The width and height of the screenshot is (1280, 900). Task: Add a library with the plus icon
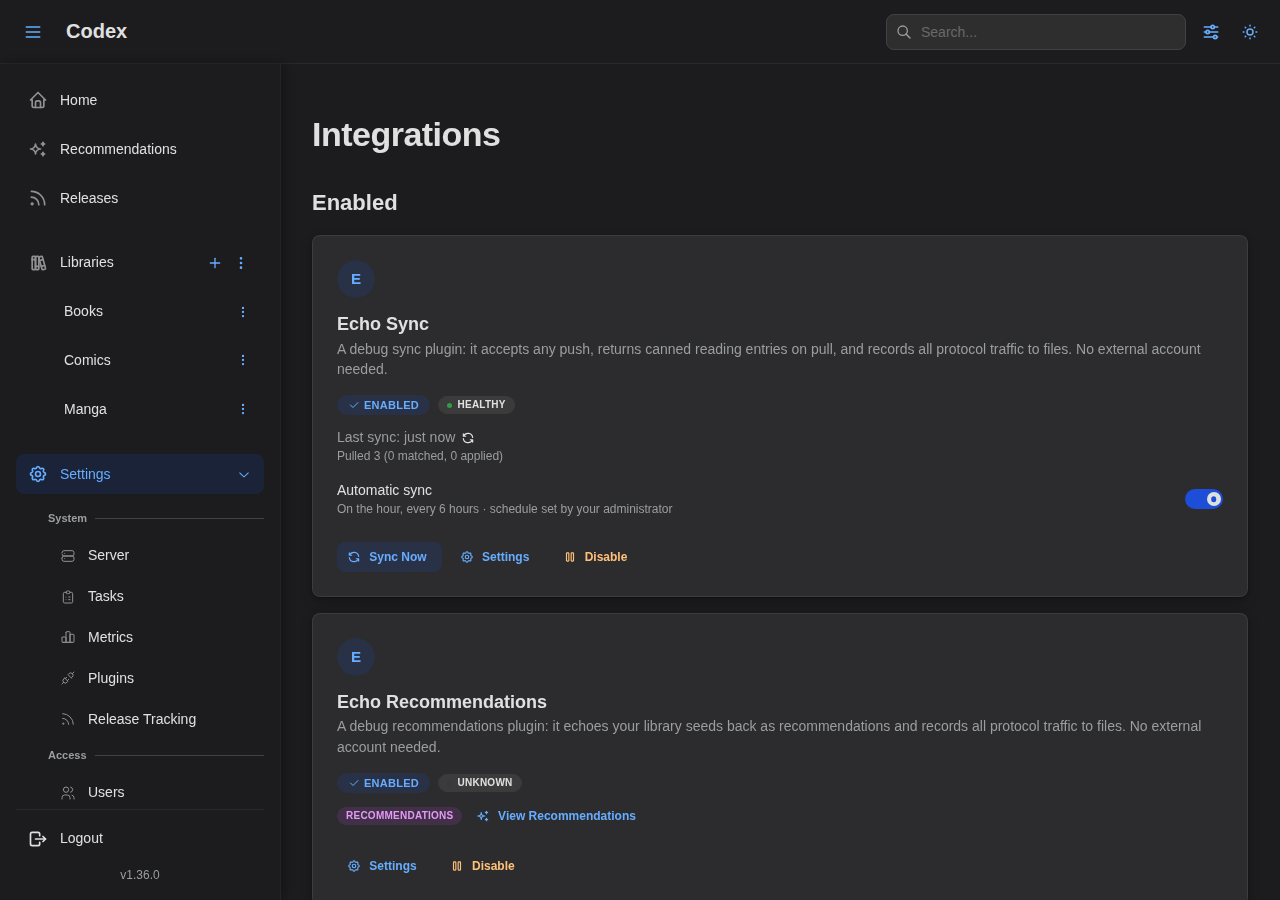click(x=215, y=263)
